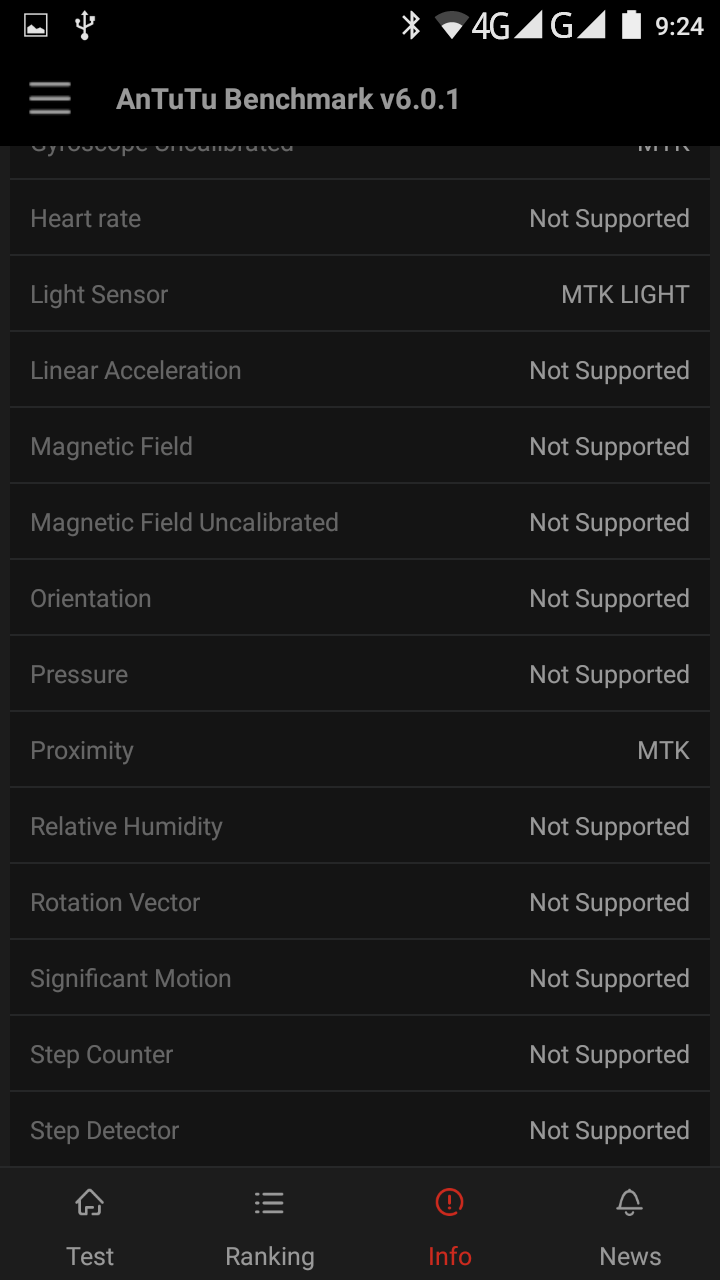This screenshot has height=1280, width=720.
Task: Tap the Bluetooth status bar icon
Action: click(410, 26)
